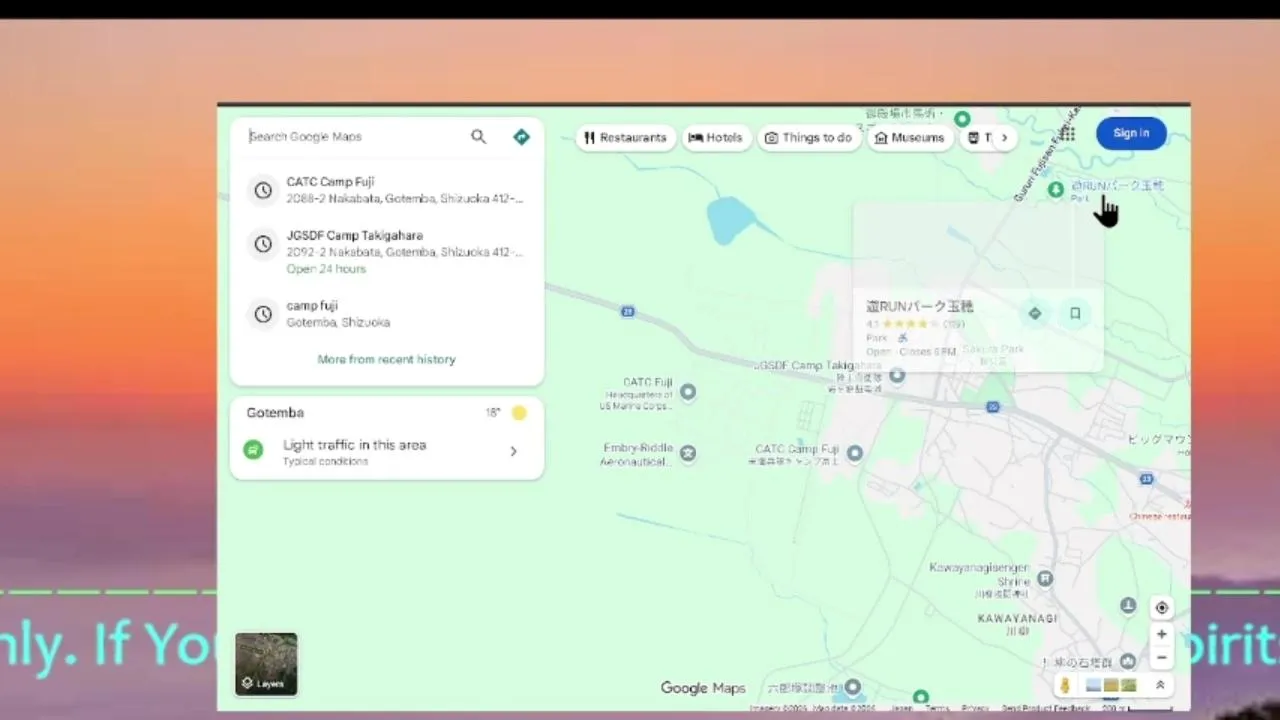
Task: Click the CATC Camp Fuji map pin
Action: tap(855, 453)
